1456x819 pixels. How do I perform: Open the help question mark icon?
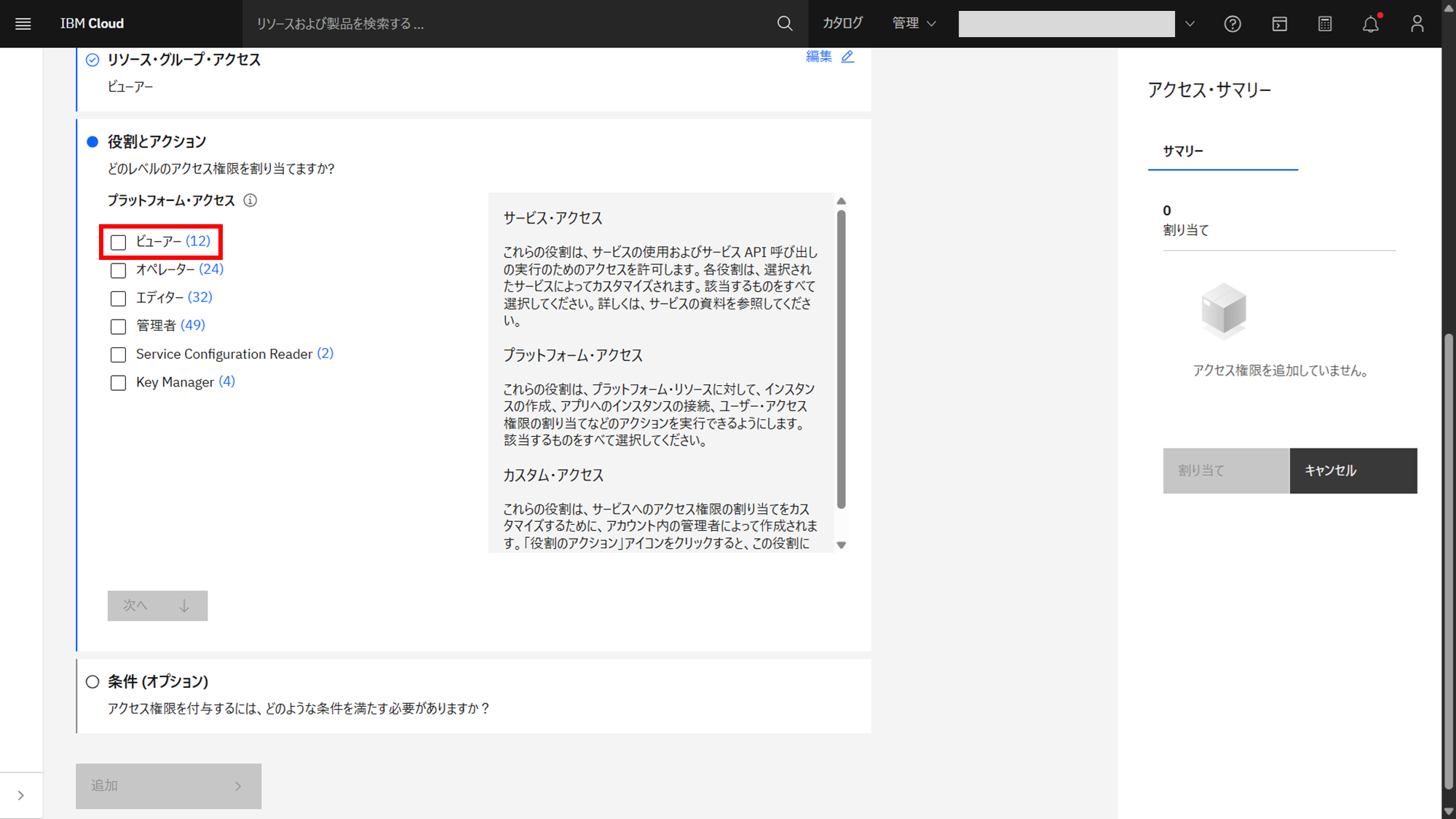[x=1232, y=24]
